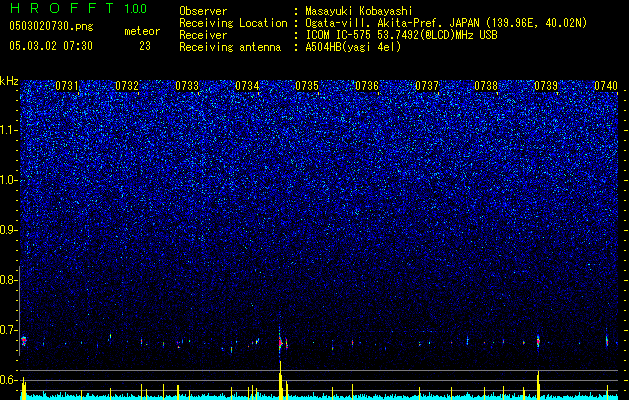Viewport: 629px width, 400px height.
Task: Click the 0.6 kHz axis label
Action: point(9,380)
